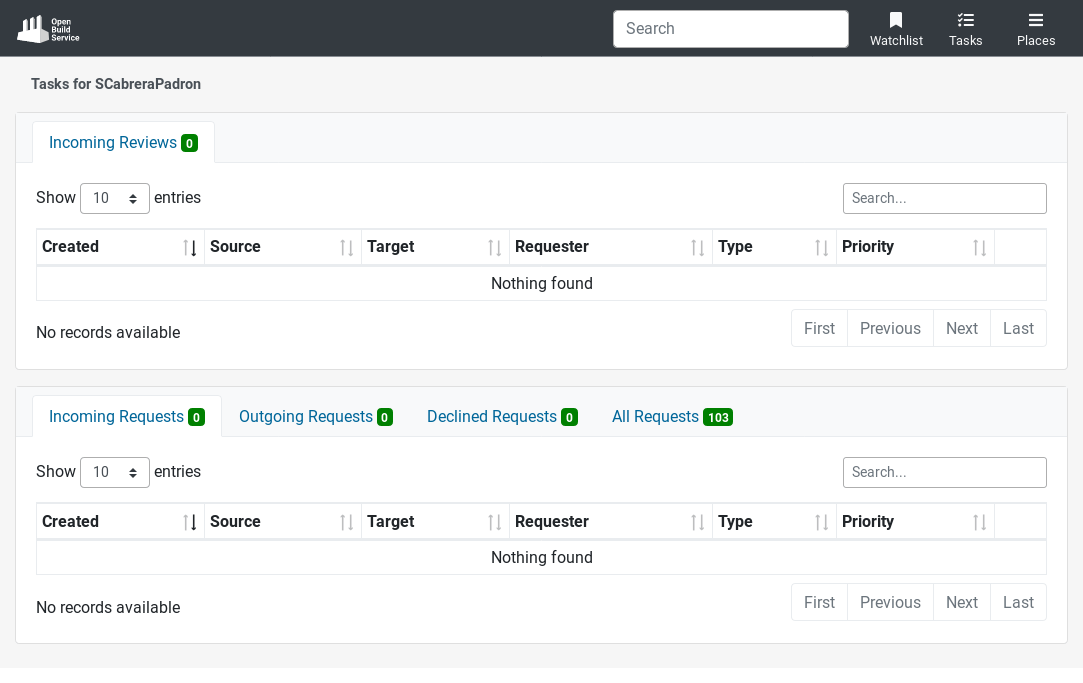
Task: Open the Open Build Service logo homepage
Action: click(x=47, y=28)
